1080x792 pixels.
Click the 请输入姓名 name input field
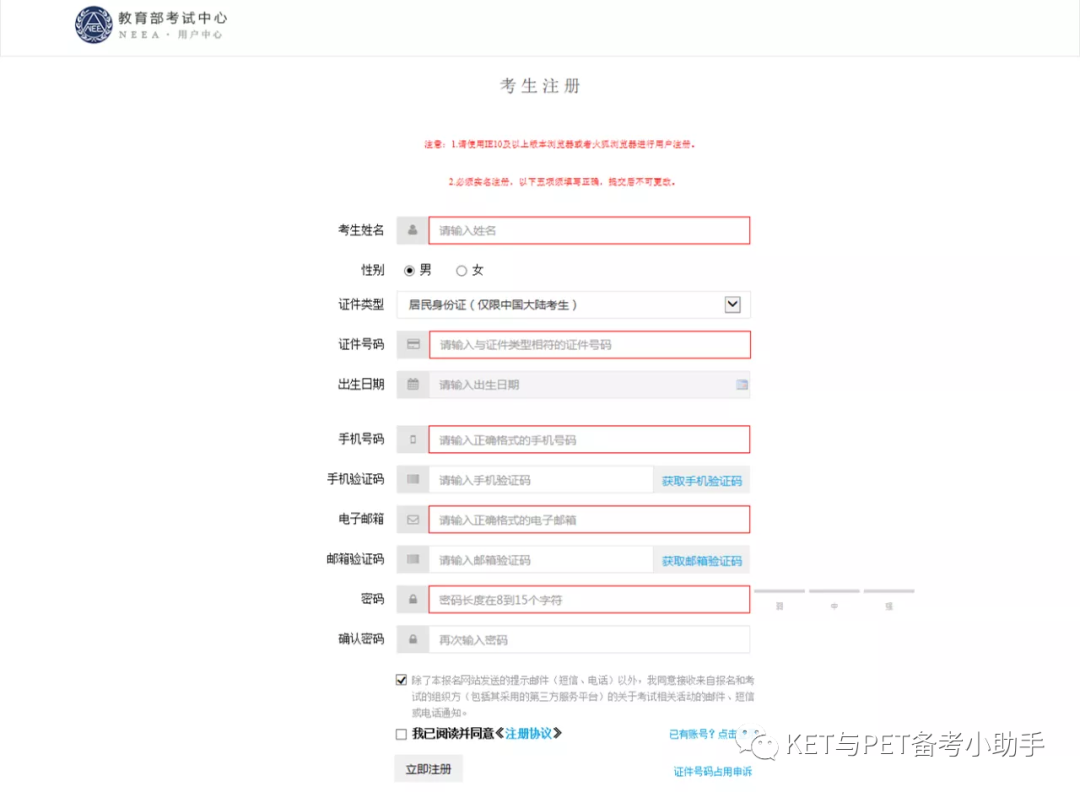[x=590, y=230]
